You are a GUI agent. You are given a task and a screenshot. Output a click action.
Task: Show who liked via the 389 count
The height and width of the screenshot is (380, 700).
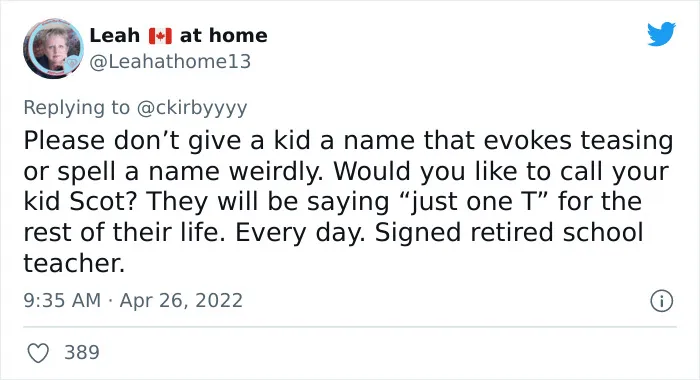[82, 352]
